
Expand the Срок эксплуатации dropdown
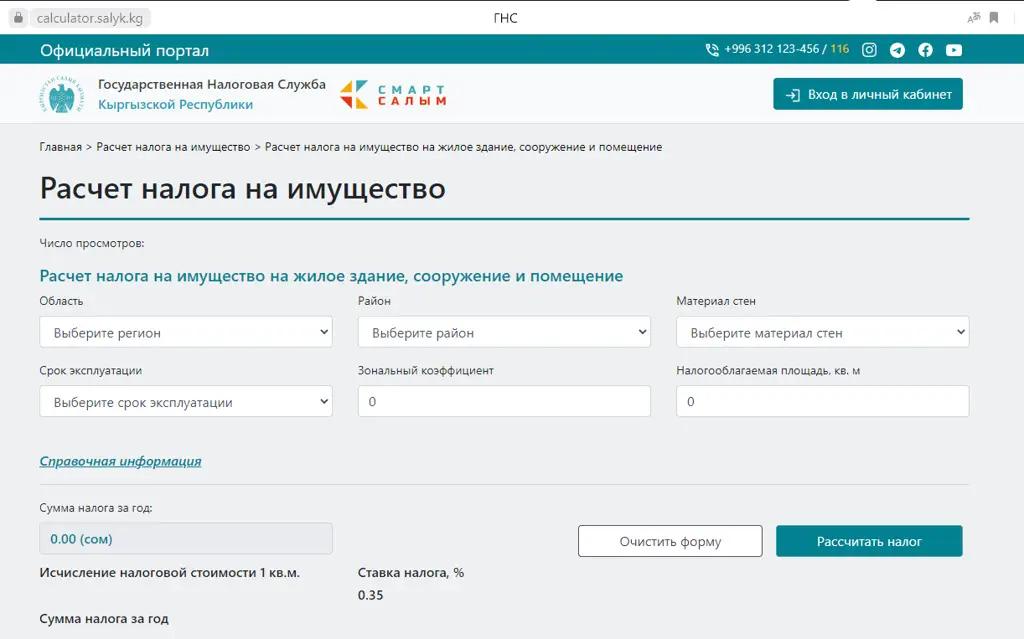[x=185, y=401]
